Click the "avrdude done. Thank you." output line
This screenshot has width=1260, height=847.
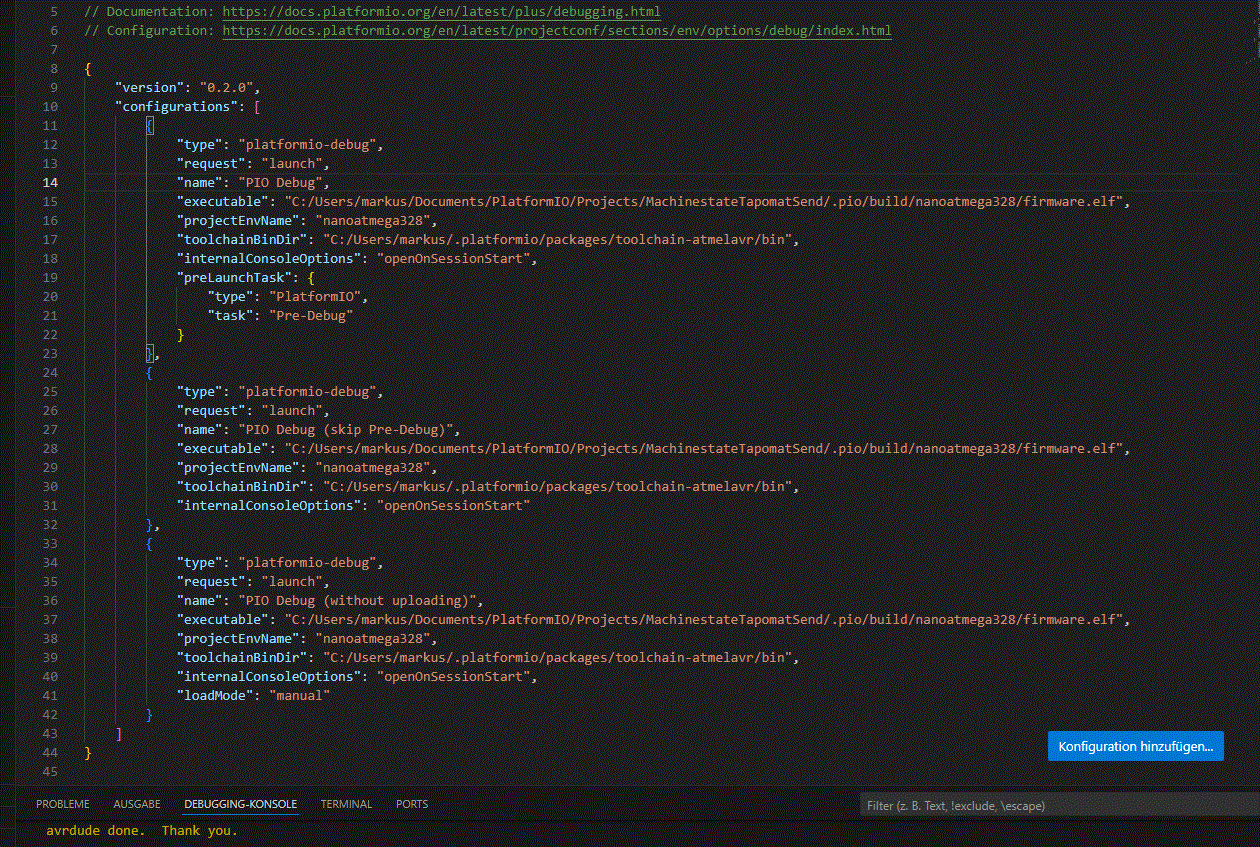pos(142,831)
